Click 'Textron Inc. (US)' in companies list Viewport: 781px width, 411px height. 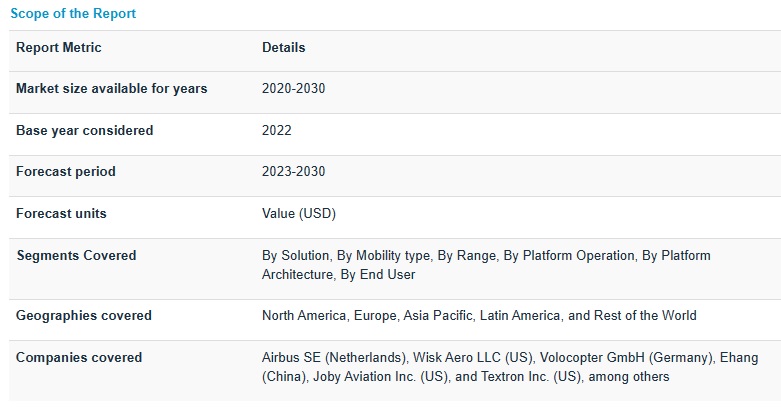click(x=537, y=377)
